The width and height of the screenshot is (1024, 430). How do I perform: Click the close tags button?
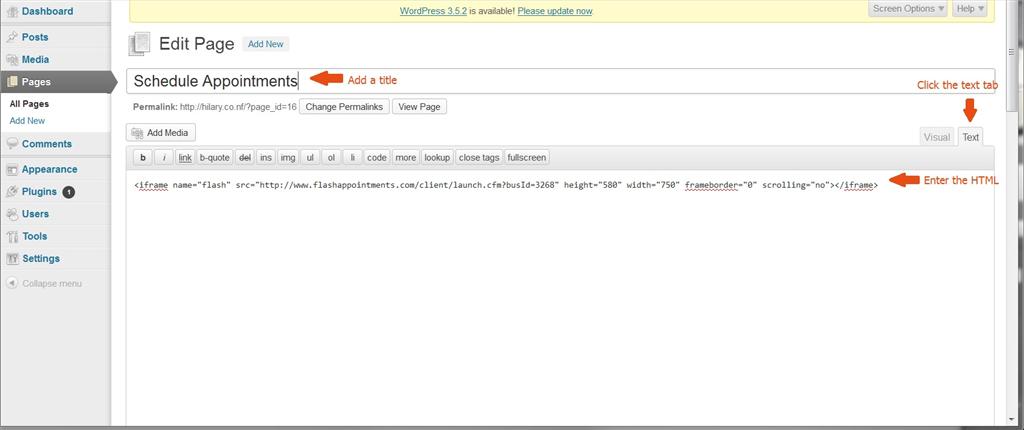[x=479, y=157]
